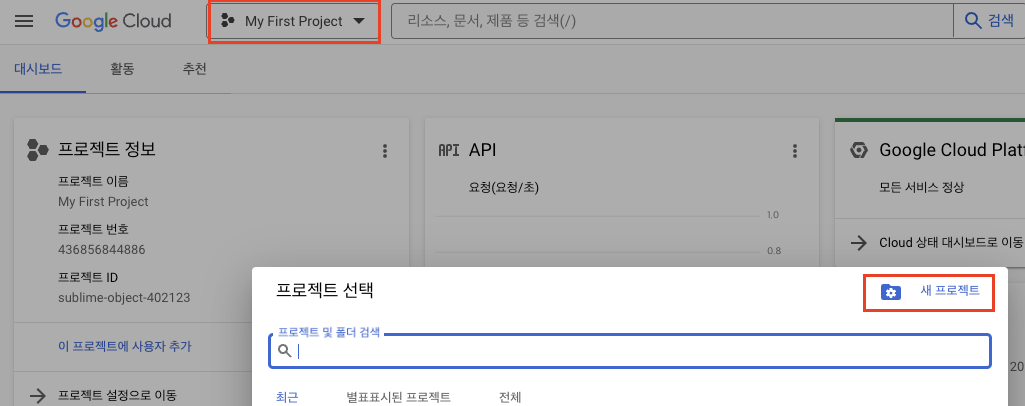The image size is (1025, 406).
Task: Click the 검색 search button
Action: (989, 21)
